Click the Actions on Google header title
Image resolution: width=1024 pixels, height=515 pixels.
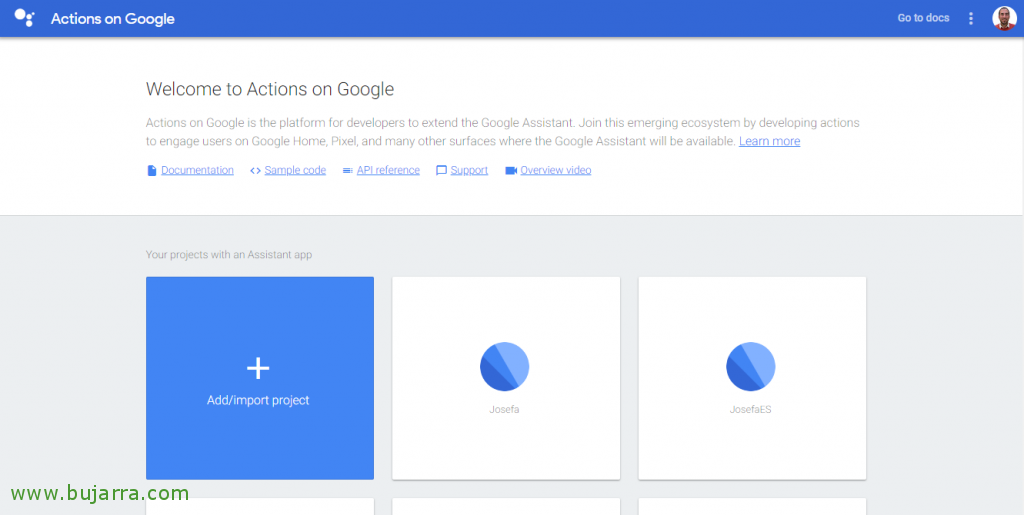point(112,19)
